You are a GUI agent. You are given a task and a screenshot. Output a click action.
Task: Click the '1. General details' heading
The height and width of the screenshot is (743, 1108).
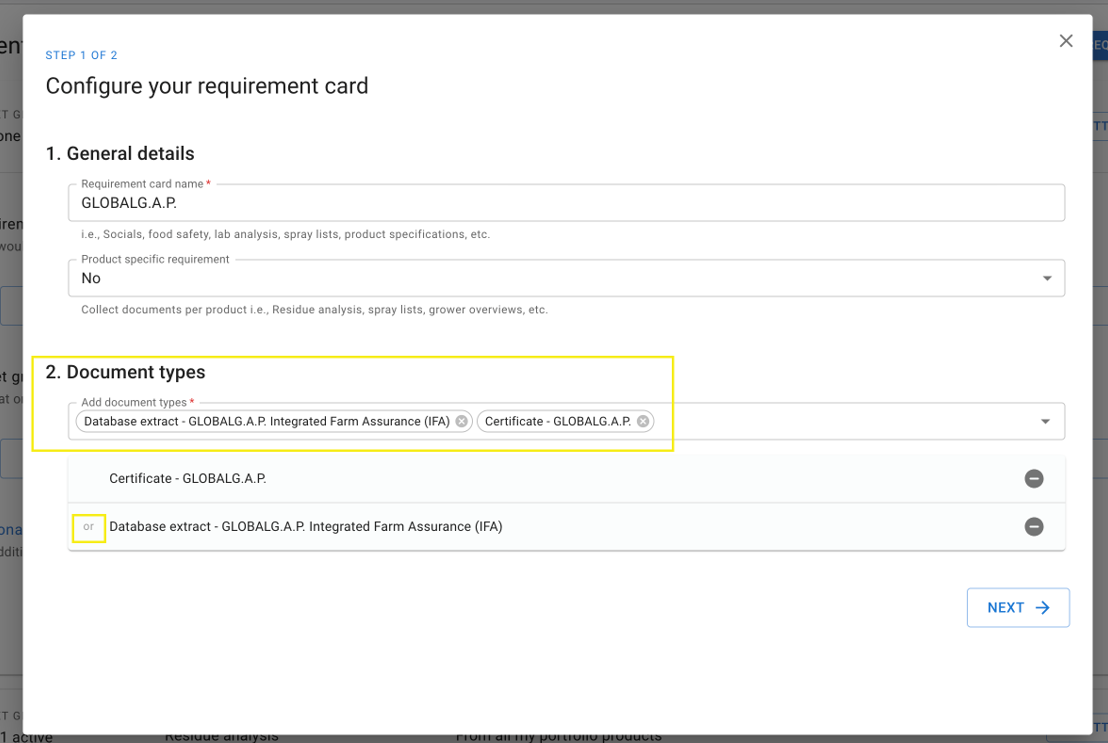click(120, 153)
